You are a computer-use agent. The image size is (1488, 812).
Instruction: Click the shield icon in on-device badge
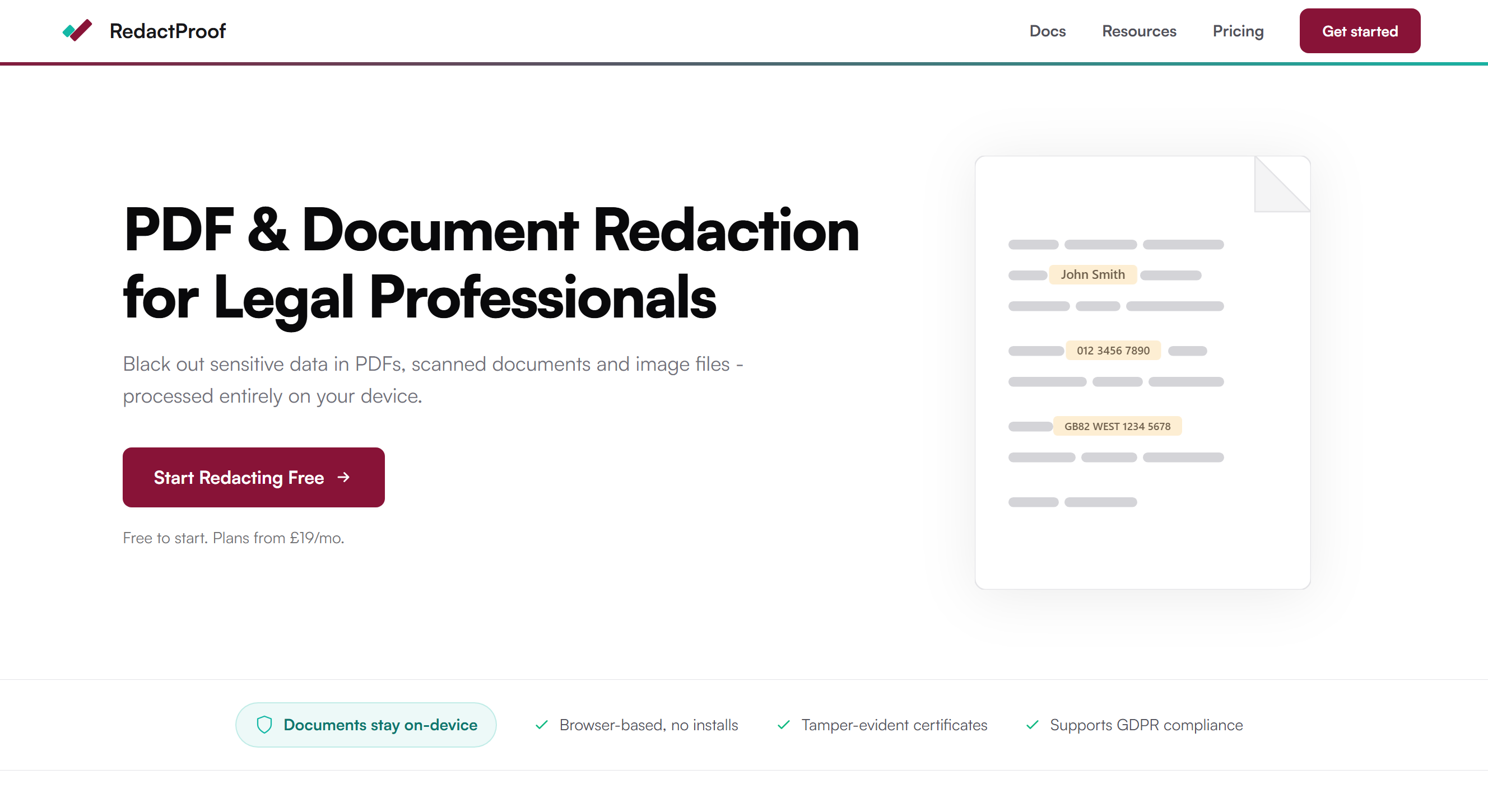tap(264, 725)
